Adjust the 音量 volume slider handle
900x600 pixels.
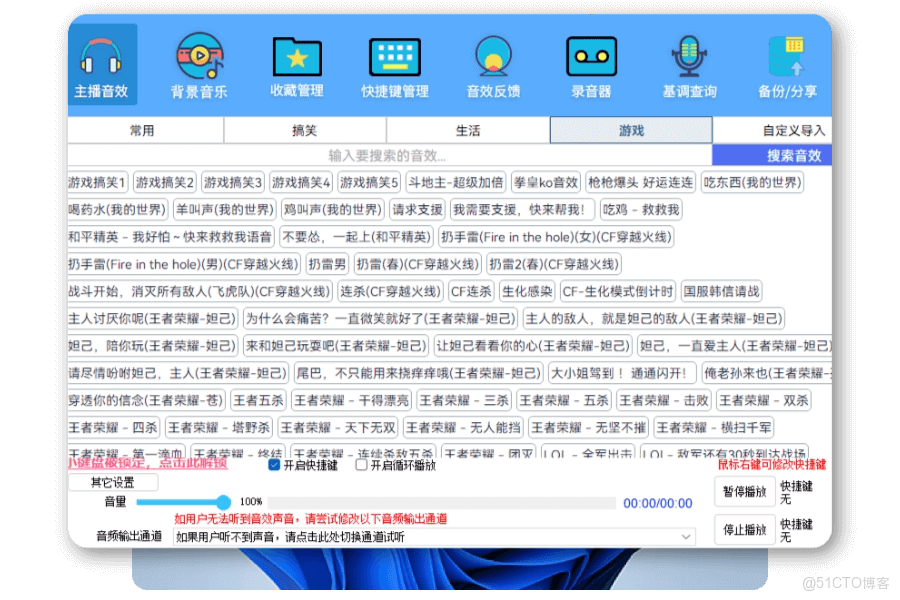click(x=223, y=502)
